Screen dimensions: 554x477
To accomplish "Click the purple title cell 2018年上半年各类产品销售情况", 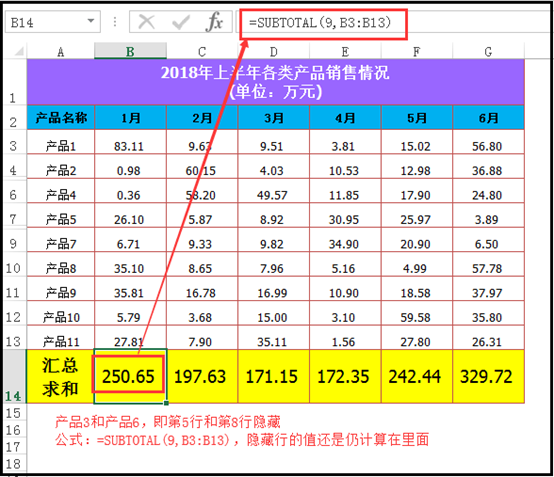I will [276, 82].
